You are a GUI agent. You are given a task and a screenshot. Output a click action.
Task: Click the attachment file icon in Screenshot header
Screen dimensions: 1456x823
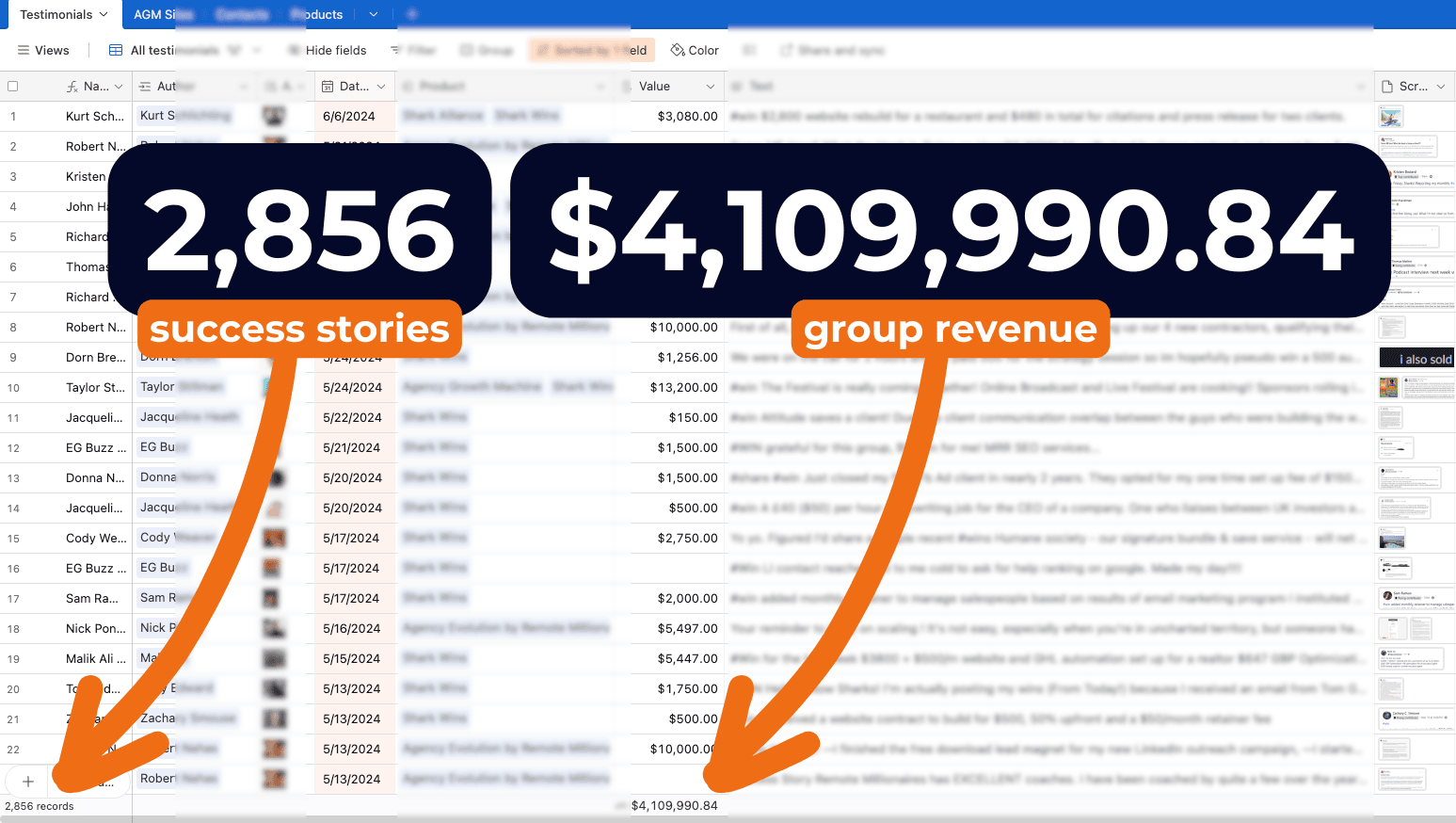(1387, 87)
